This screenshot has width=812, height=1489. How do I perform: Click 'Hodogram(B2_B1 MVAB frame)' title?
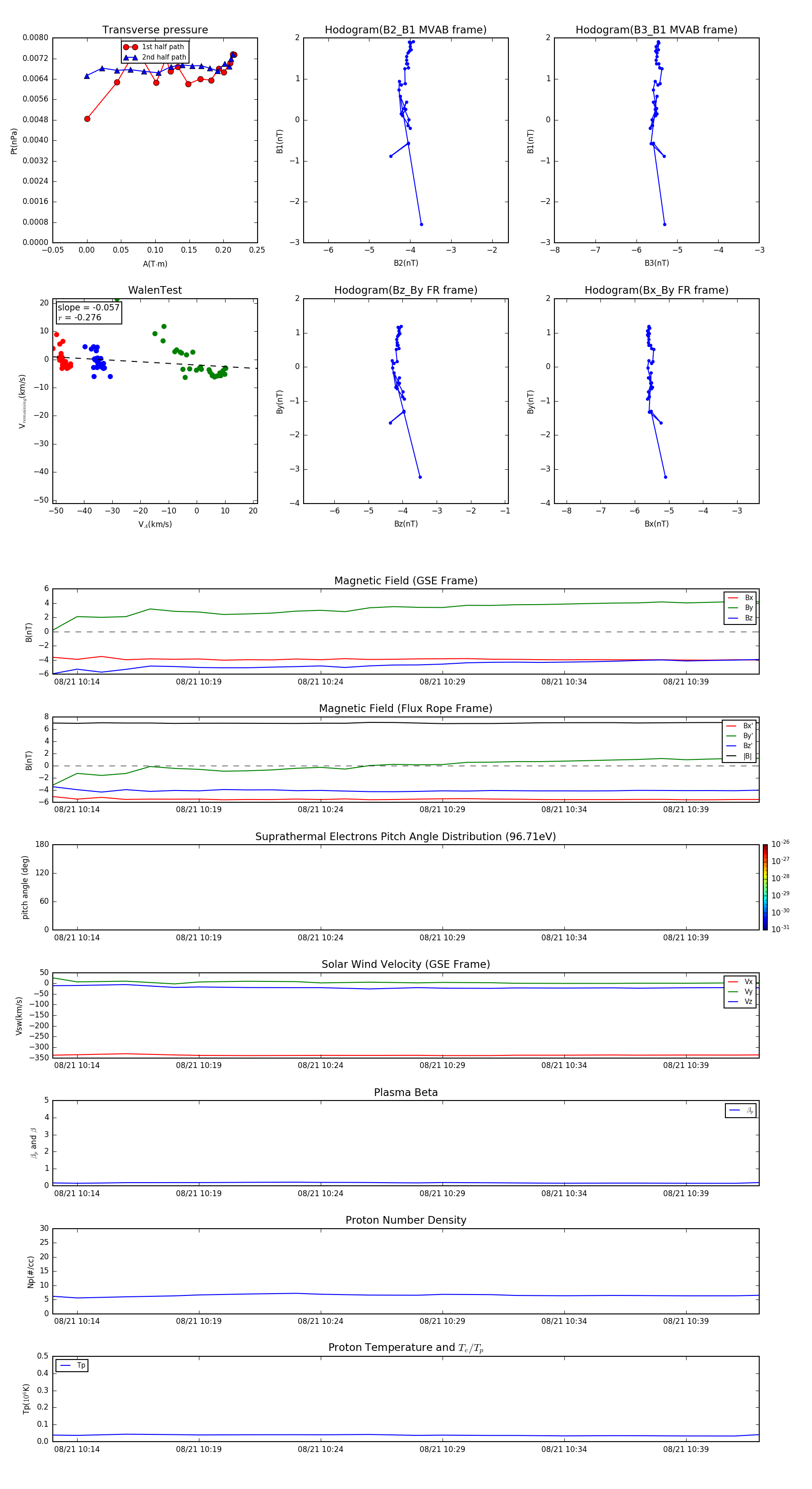tap(406, 30)
